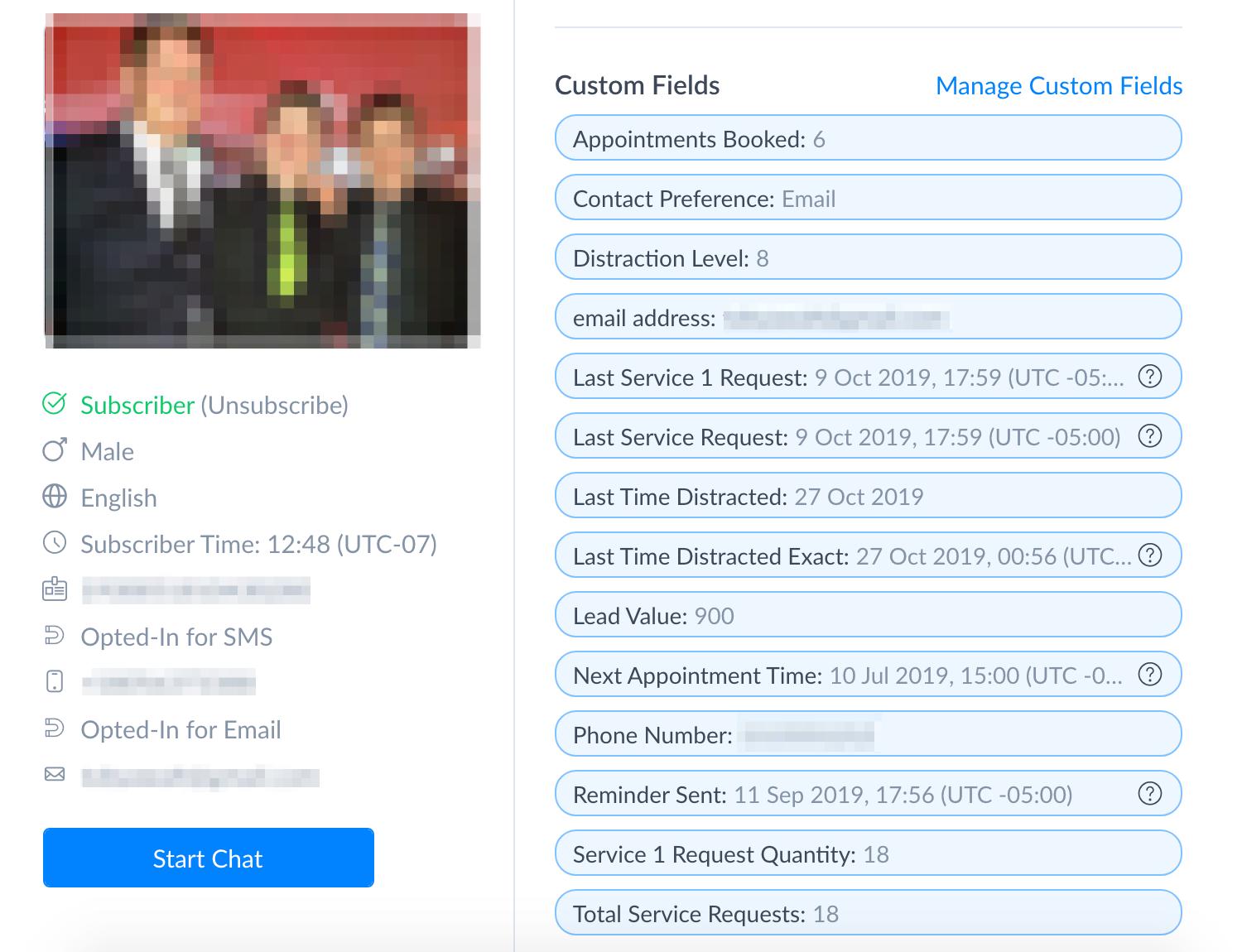Click the subscriber profile photo
This screenshot has height=952, width=1242.
click(x=262, y=180)
